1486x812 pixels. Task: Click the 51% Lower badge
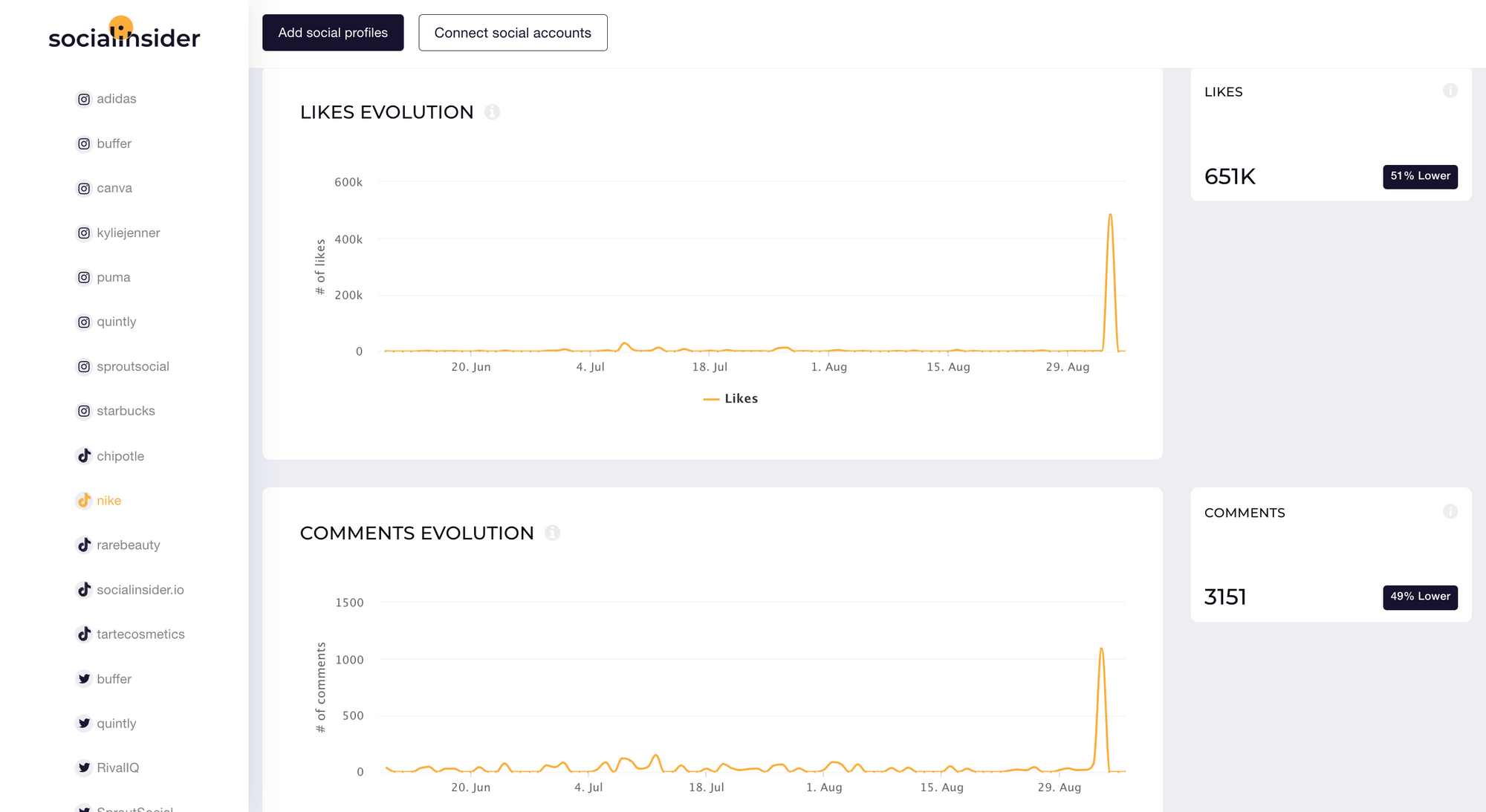[x=1420, y=176]
